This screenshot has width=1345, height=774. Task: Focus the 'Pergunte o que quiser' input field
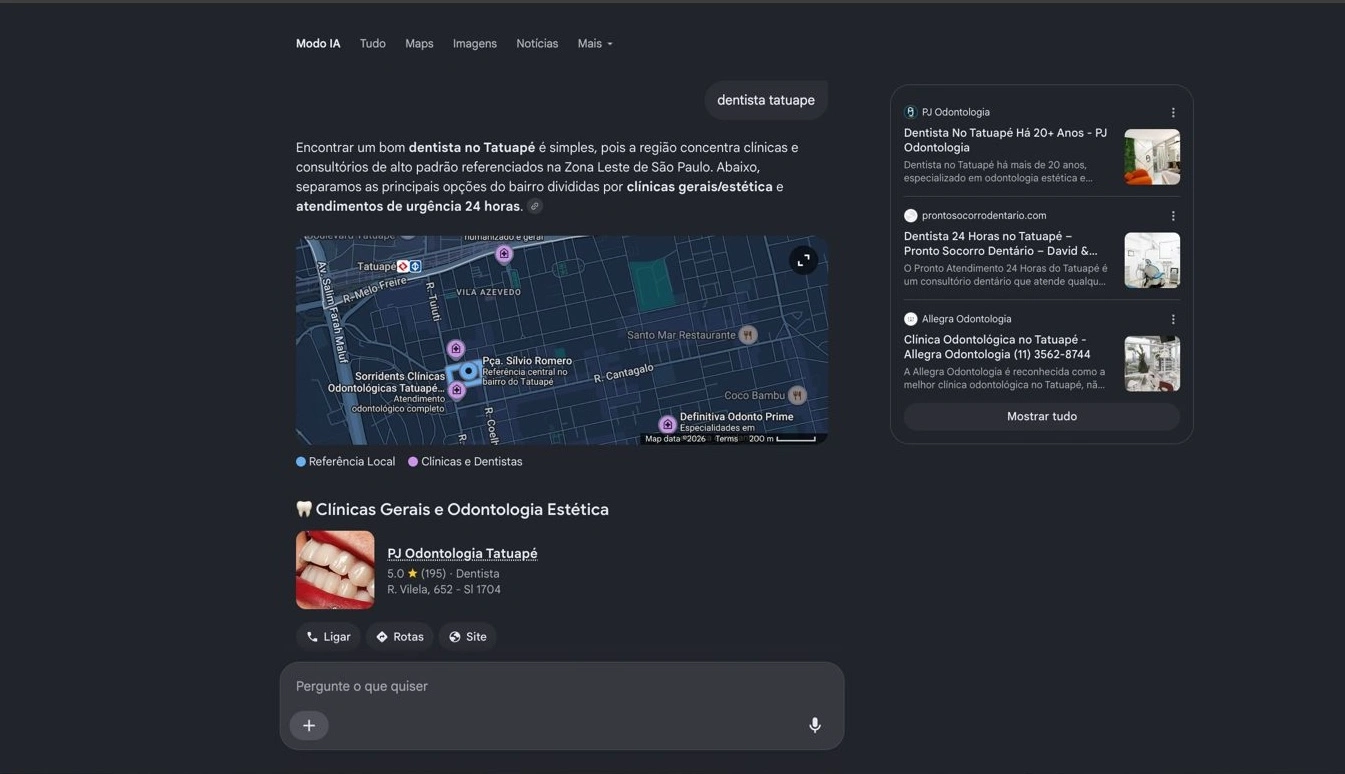point(562,687)
